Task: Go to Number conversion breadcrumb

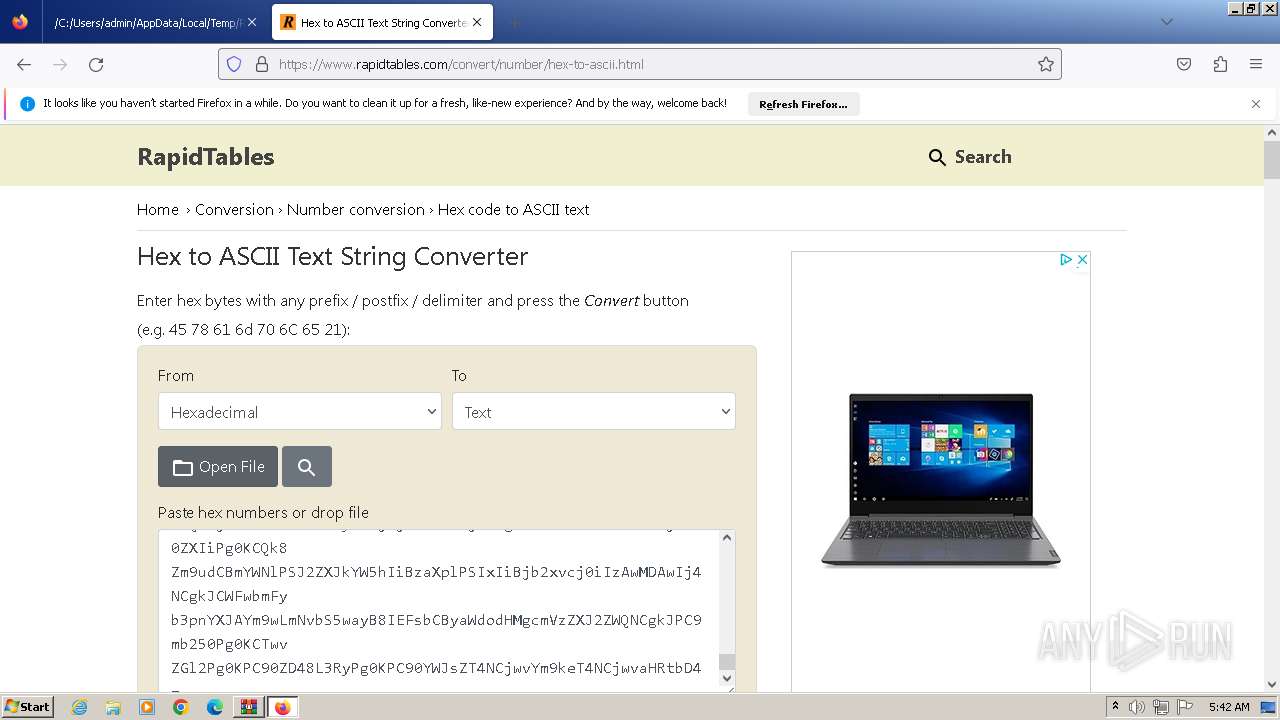Action: pos(356,210)
